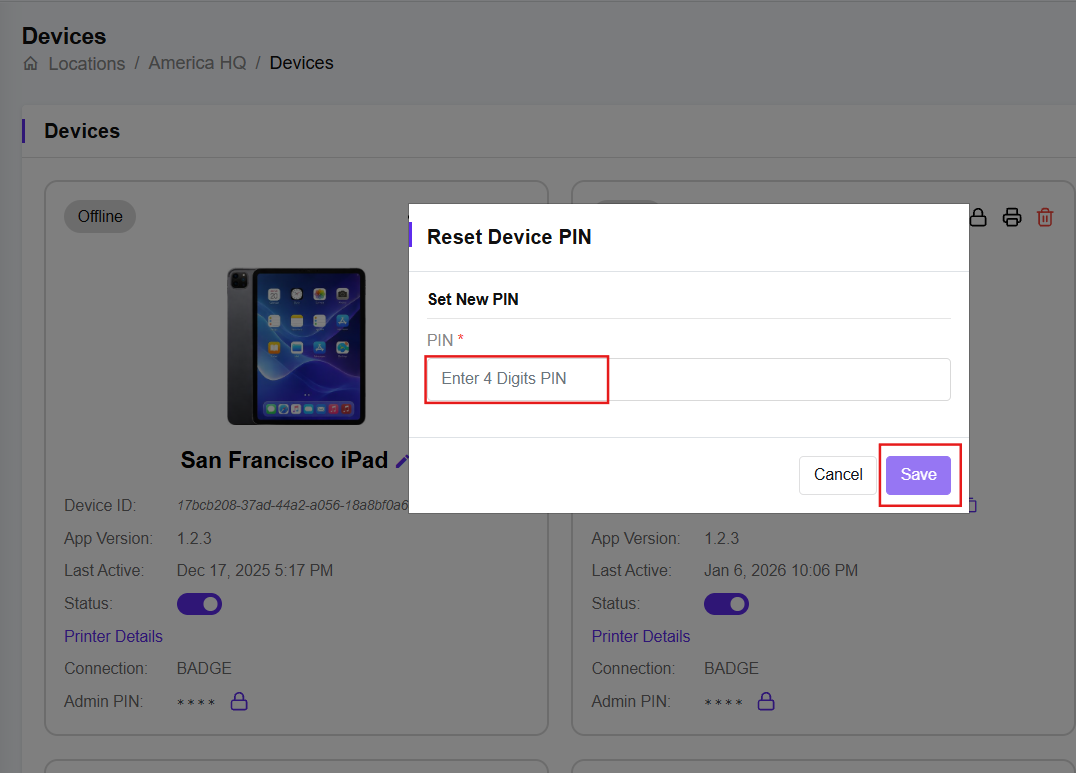The image size is (1076, 773).
Task: Open America HQ breadcrumb link
Action: [x=198, y=62]
